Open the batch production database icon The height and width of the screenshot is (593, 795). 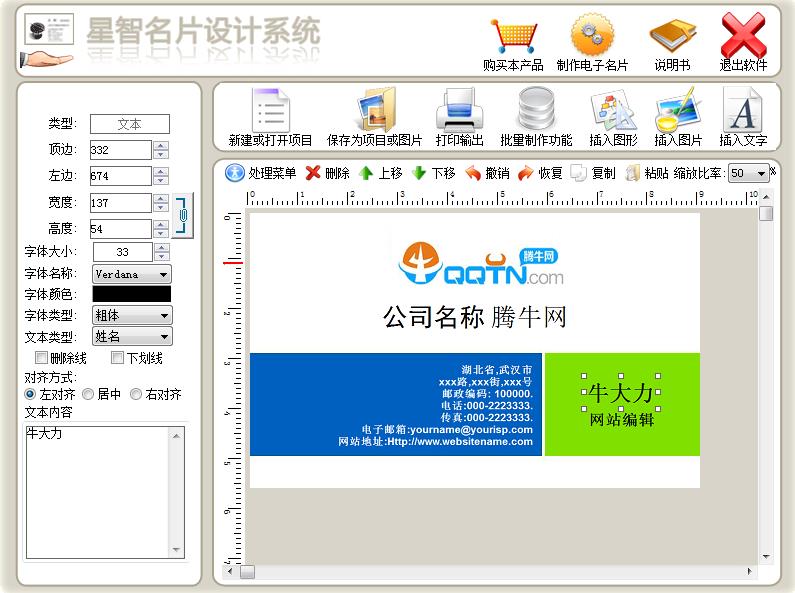point(536,110)
